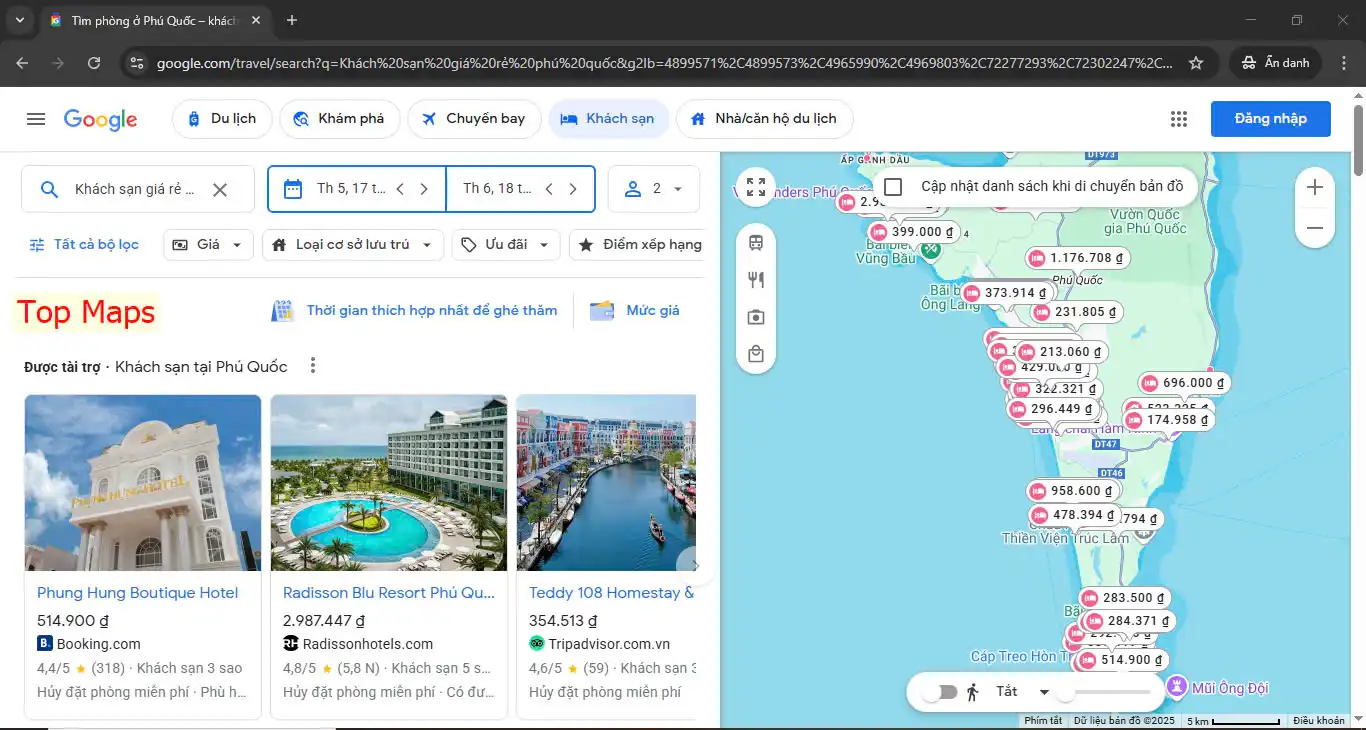Open the Giá price filter dropdown
Screen dimensions: 1366x730
pyautogui.click(x=208, y=245)
